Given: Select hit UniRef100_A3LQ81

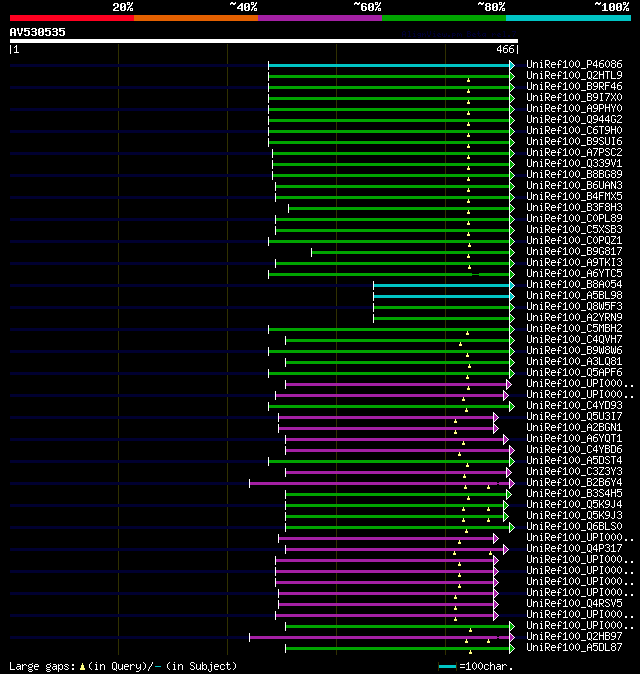Looking at the screenshot, I should pyautogui.click(x=574, y=362).
